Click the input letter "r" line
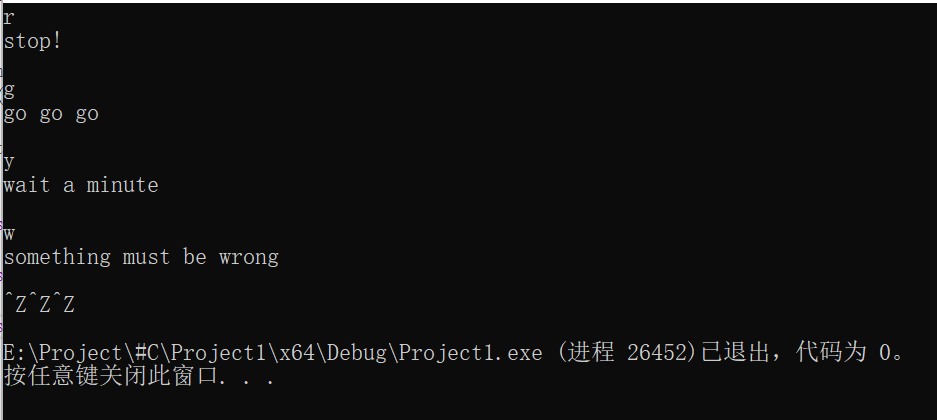 [9, 18]
